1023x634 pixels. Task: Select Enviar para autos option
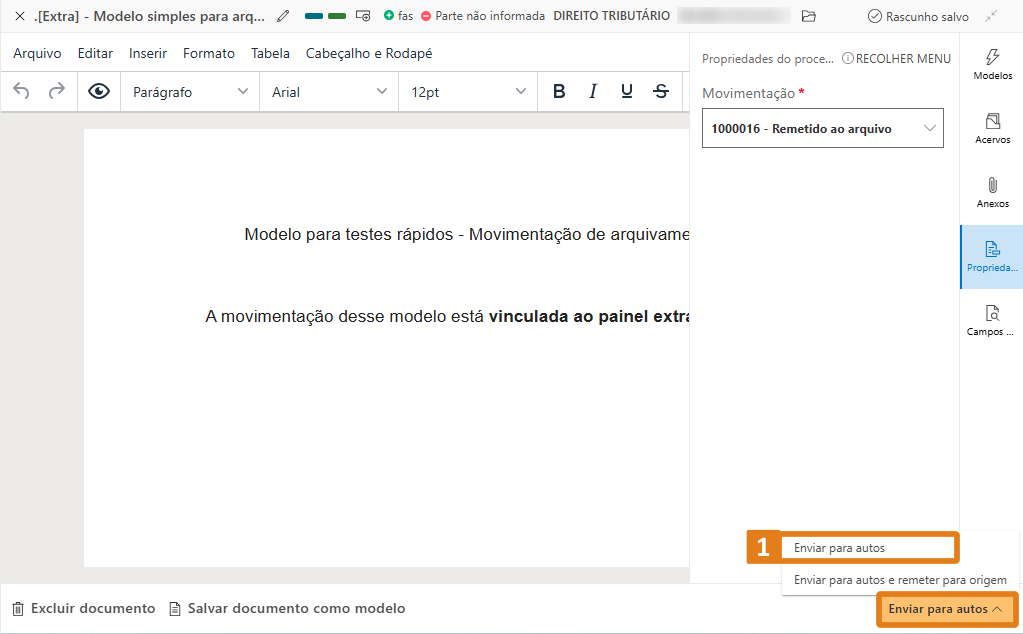pyautogui.click(x=868, y=547)
